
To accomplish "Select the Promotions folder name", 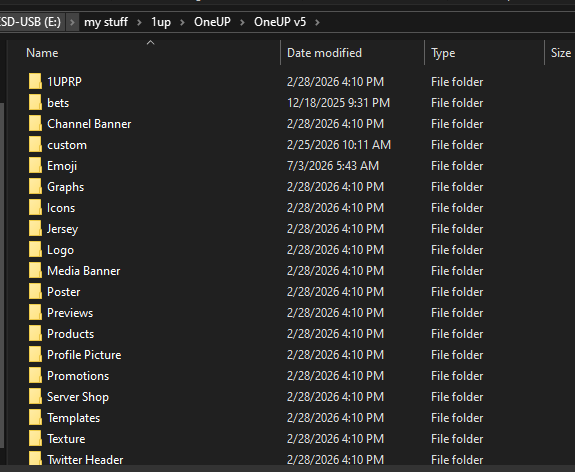I will tap(78, 376).
